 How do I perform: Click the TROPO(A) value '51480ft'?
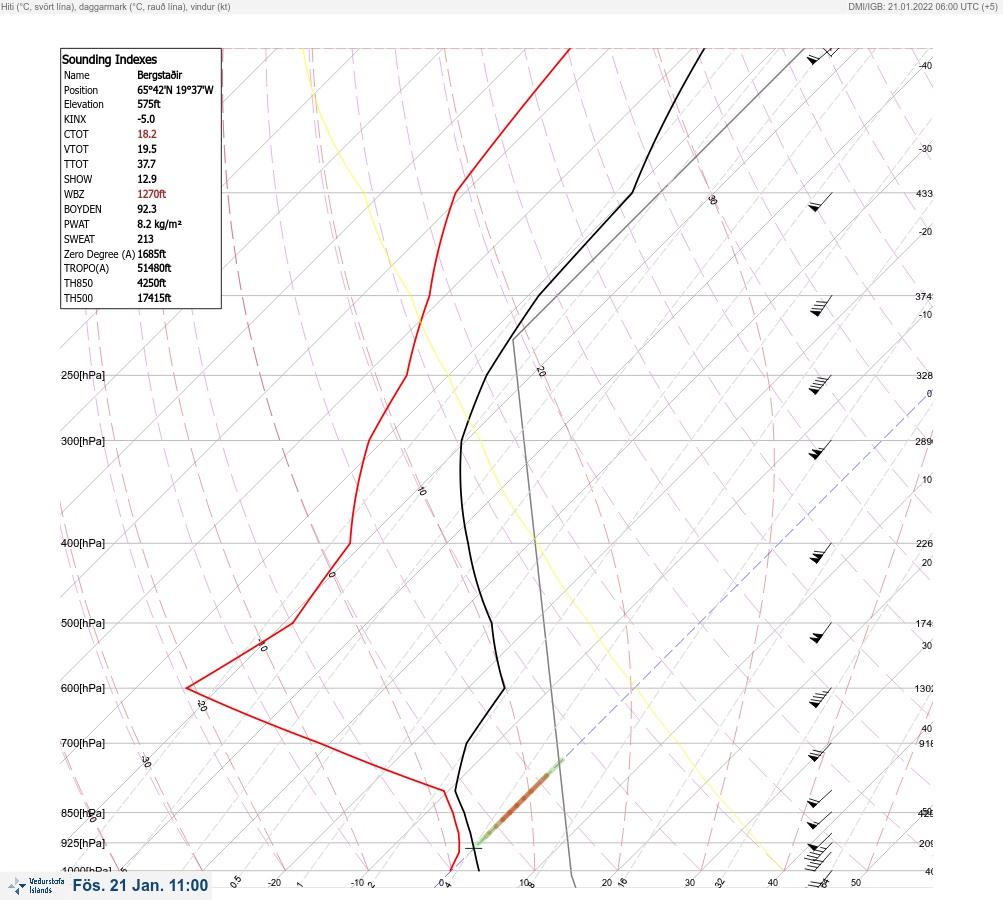point(154,268)
